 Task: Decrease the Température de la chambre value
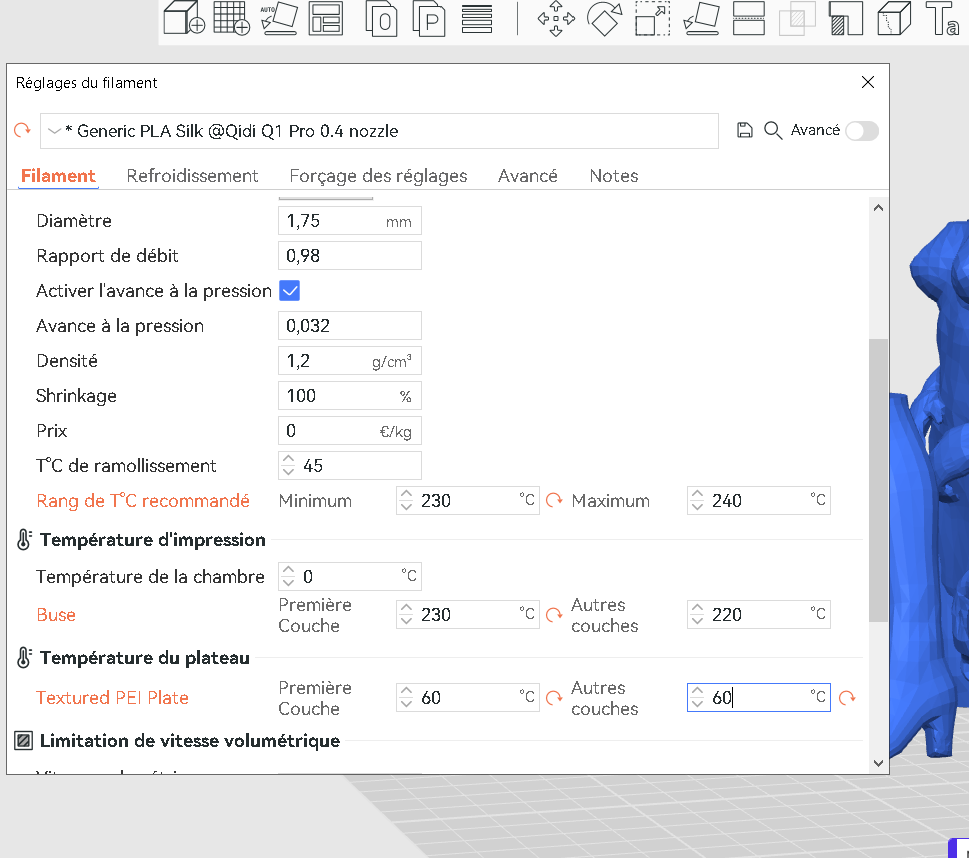click(288, 582)
